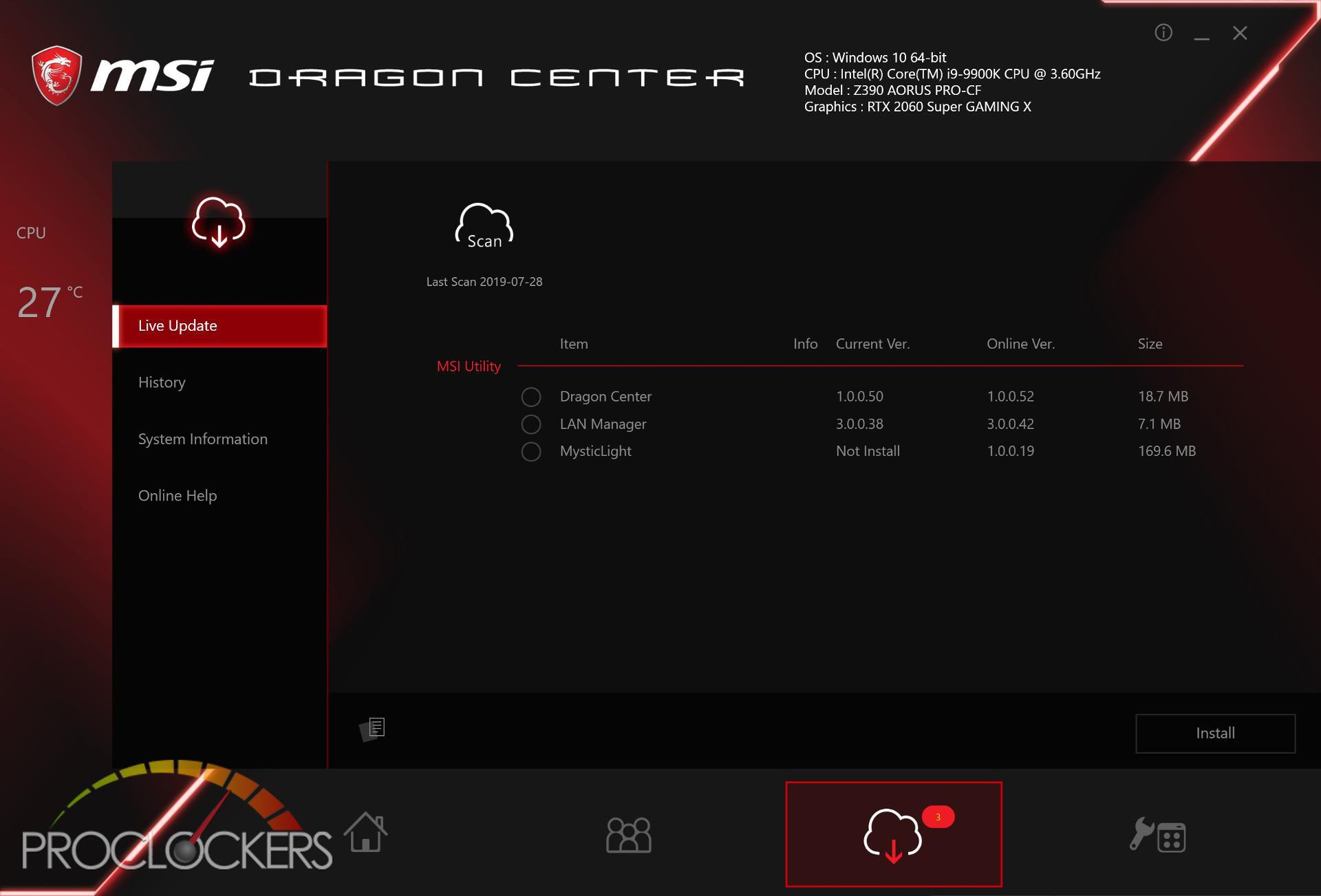The width and height of the screenshot is (1321, 896).
Task: Click the CPU label in left panel
Action: [x=31, y=233]
